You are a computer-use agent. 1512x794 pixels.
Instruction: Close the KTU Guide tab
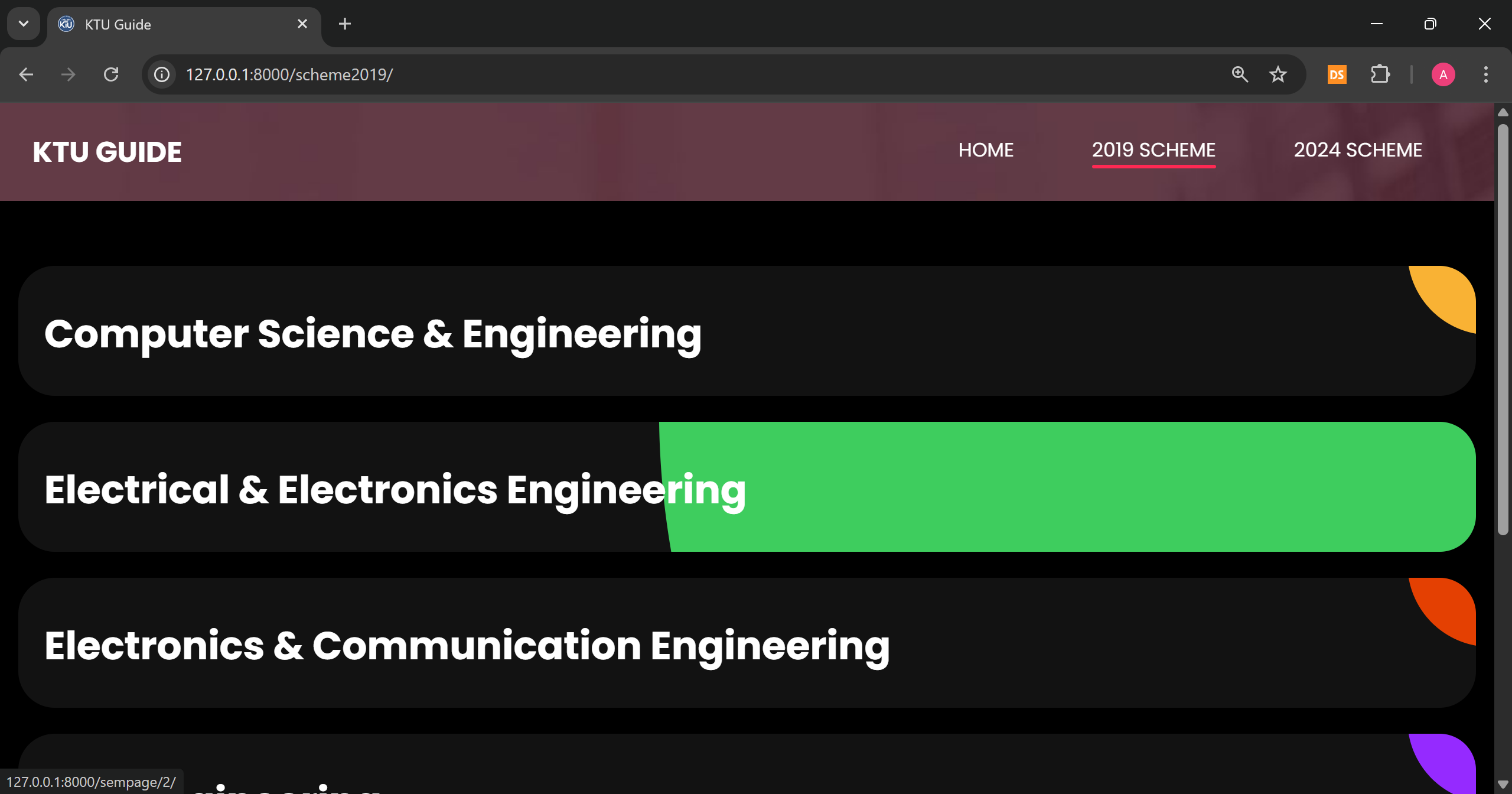click(302, 24)
